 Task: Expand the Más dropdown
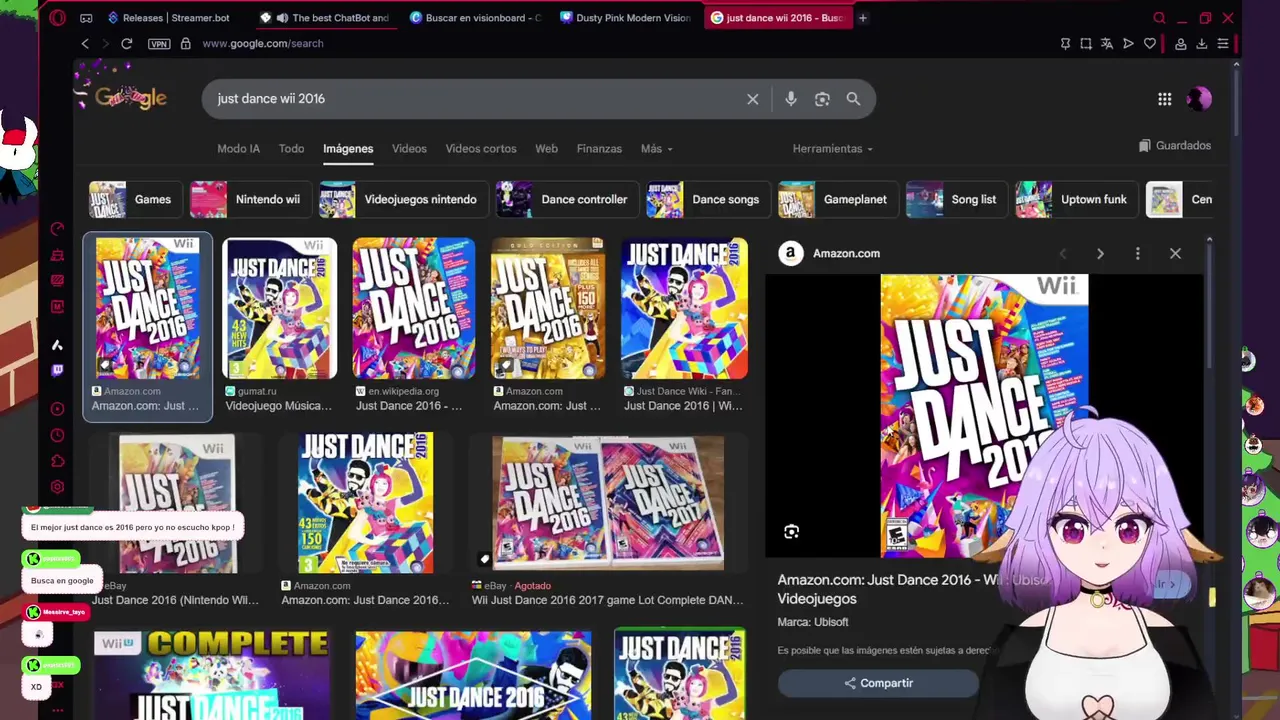click(656, 148)
